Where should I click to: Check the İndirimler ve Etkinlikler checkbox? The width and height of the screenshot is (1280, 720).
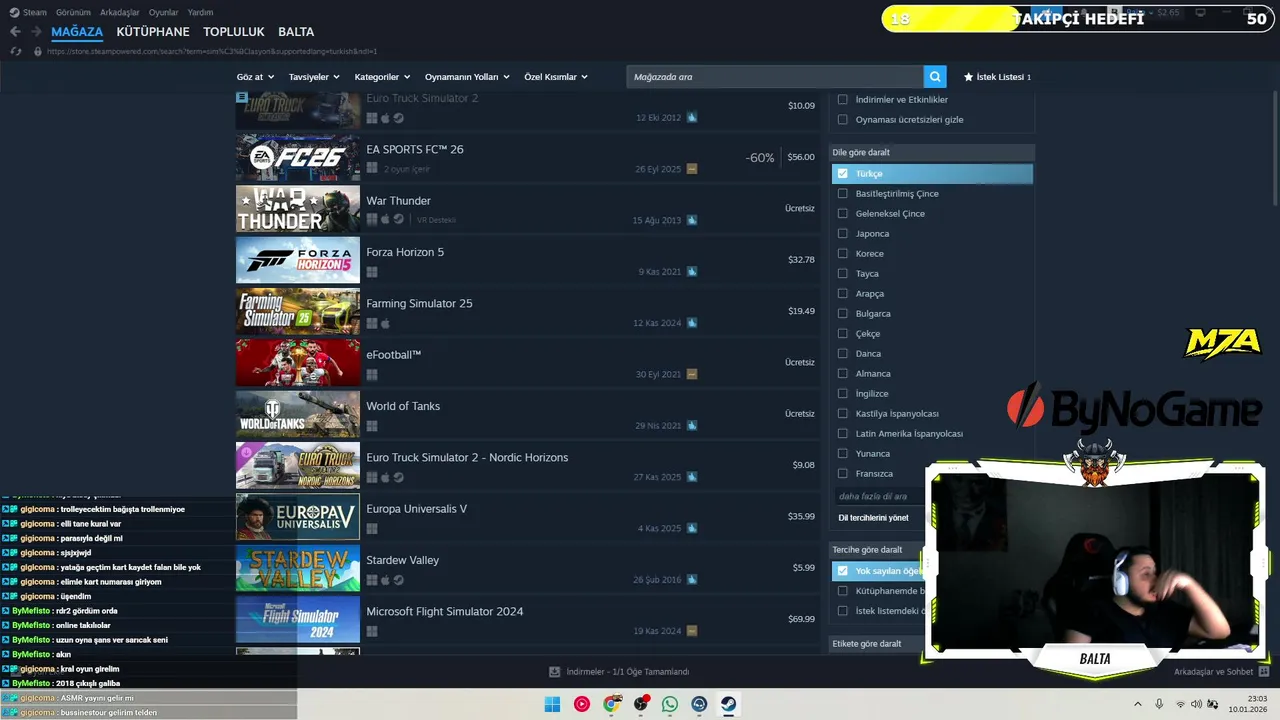(843, 99)
